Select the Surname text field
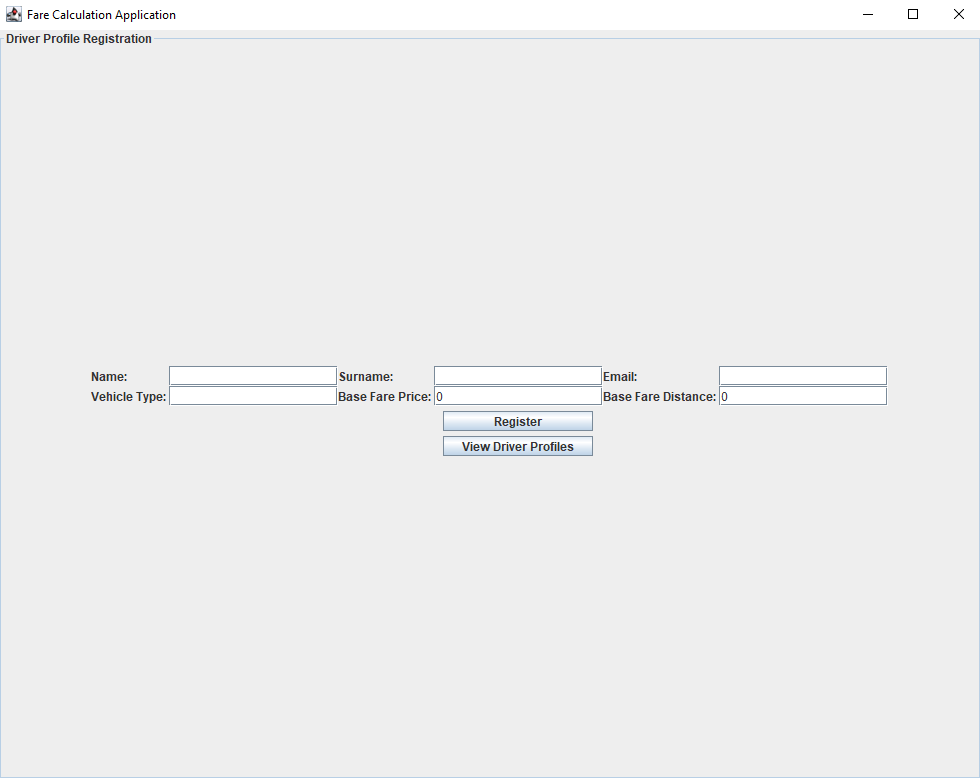980x778 pixels. [517, 375]
